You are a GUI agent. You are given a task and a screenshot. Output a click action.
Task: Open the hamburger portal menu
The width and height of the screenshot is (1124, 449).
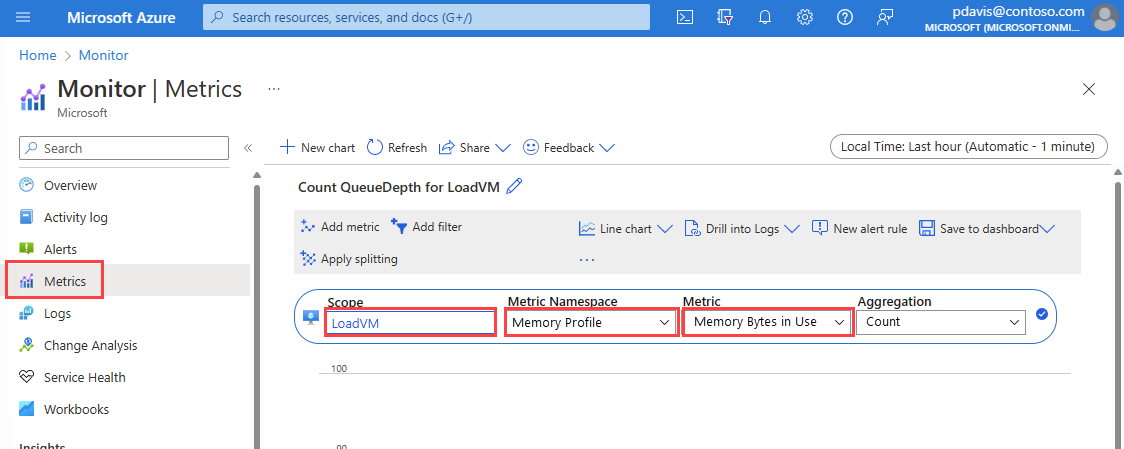24,17
